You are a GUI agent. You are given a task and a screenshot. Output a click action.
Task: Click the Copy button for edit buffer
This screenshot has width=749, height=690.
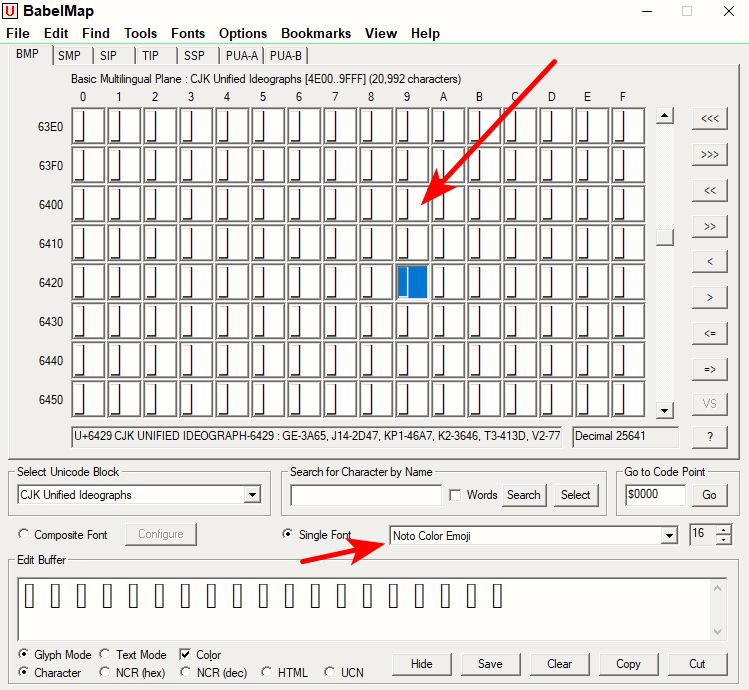[x=628, y=664]
